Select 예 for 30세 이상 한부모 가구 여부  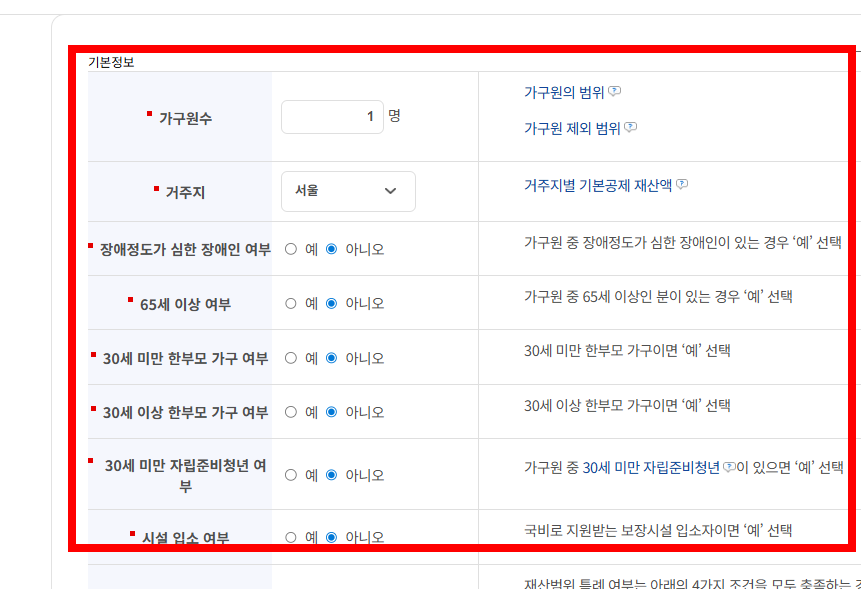coord(291,412)
